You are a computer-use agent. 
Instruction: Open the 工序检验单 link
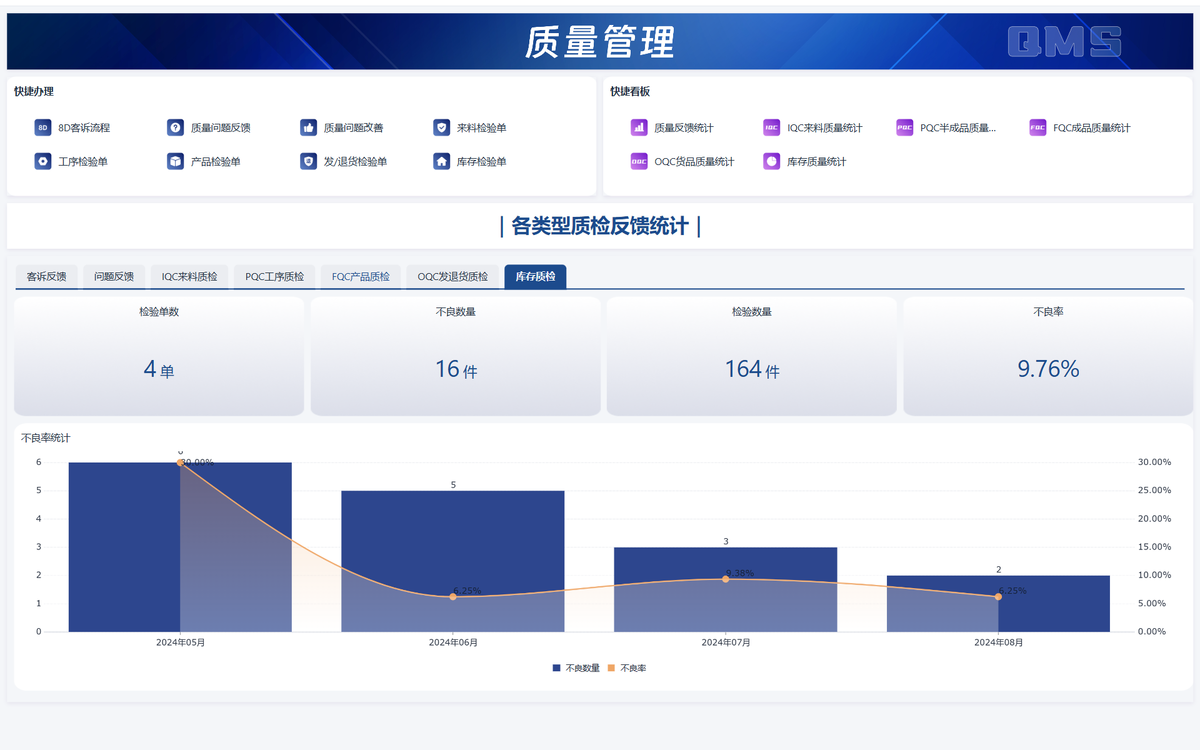point(83,161)
